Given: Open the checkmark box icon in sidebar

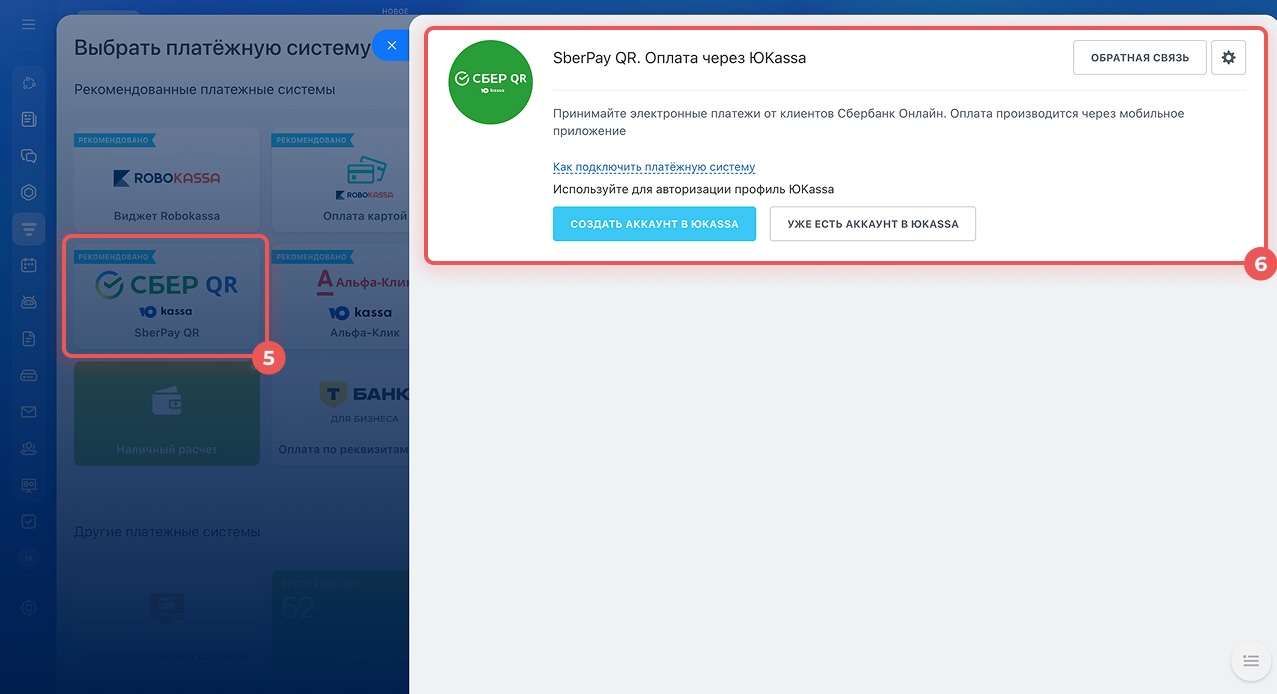Looking at the screenshot, I should click(28, 521).
